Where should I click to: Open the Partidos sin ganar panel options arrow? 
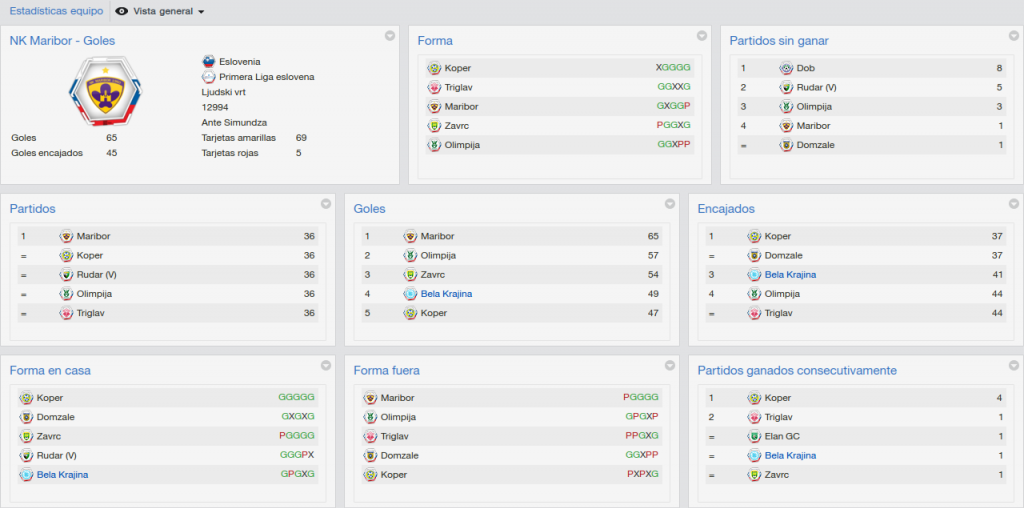(x=1014, y=36)
